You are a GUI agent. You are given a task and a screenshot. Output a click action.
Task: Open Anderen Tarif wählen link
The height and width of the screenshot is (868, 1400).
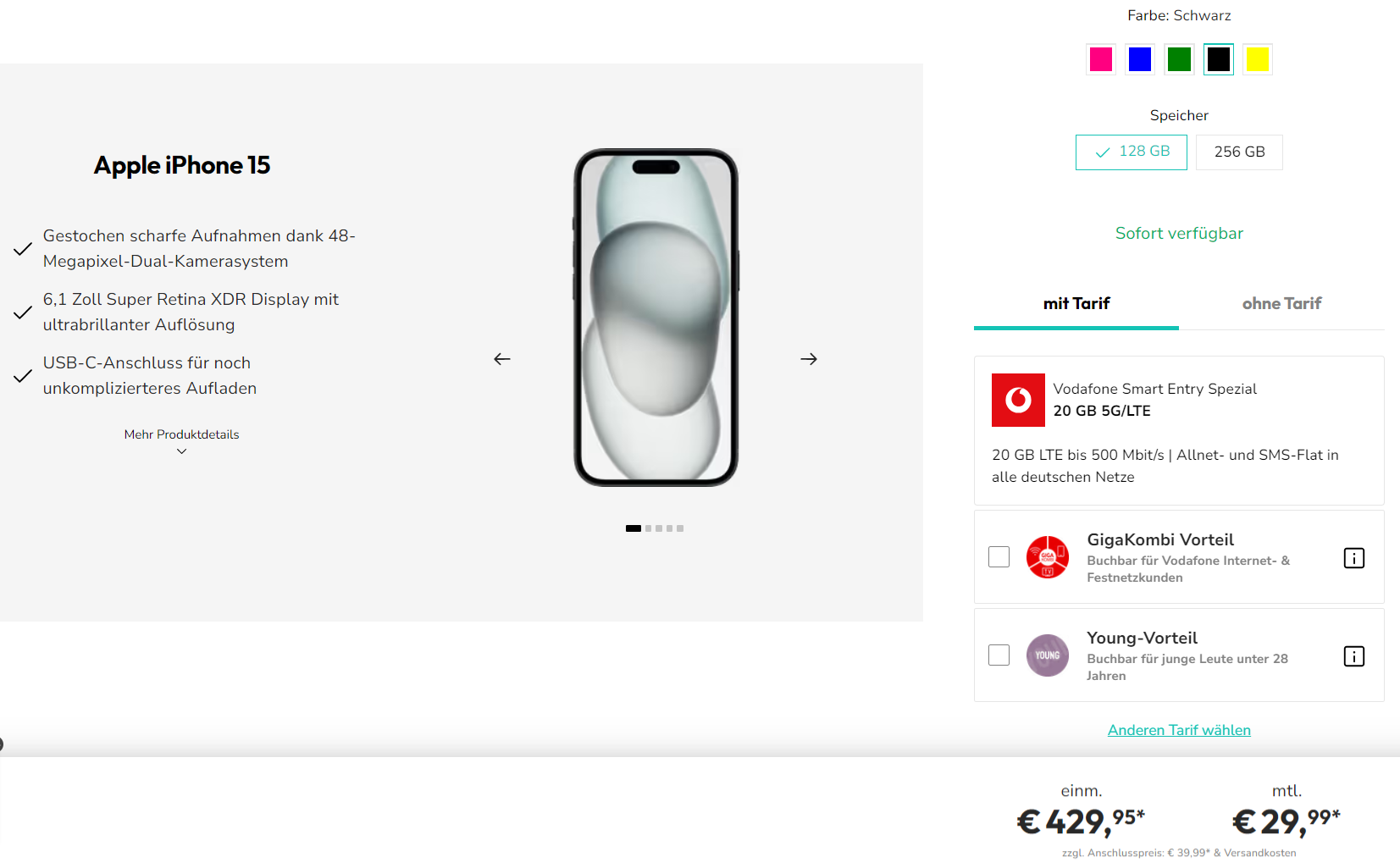pyautogui.click(x=1179, y=729)
